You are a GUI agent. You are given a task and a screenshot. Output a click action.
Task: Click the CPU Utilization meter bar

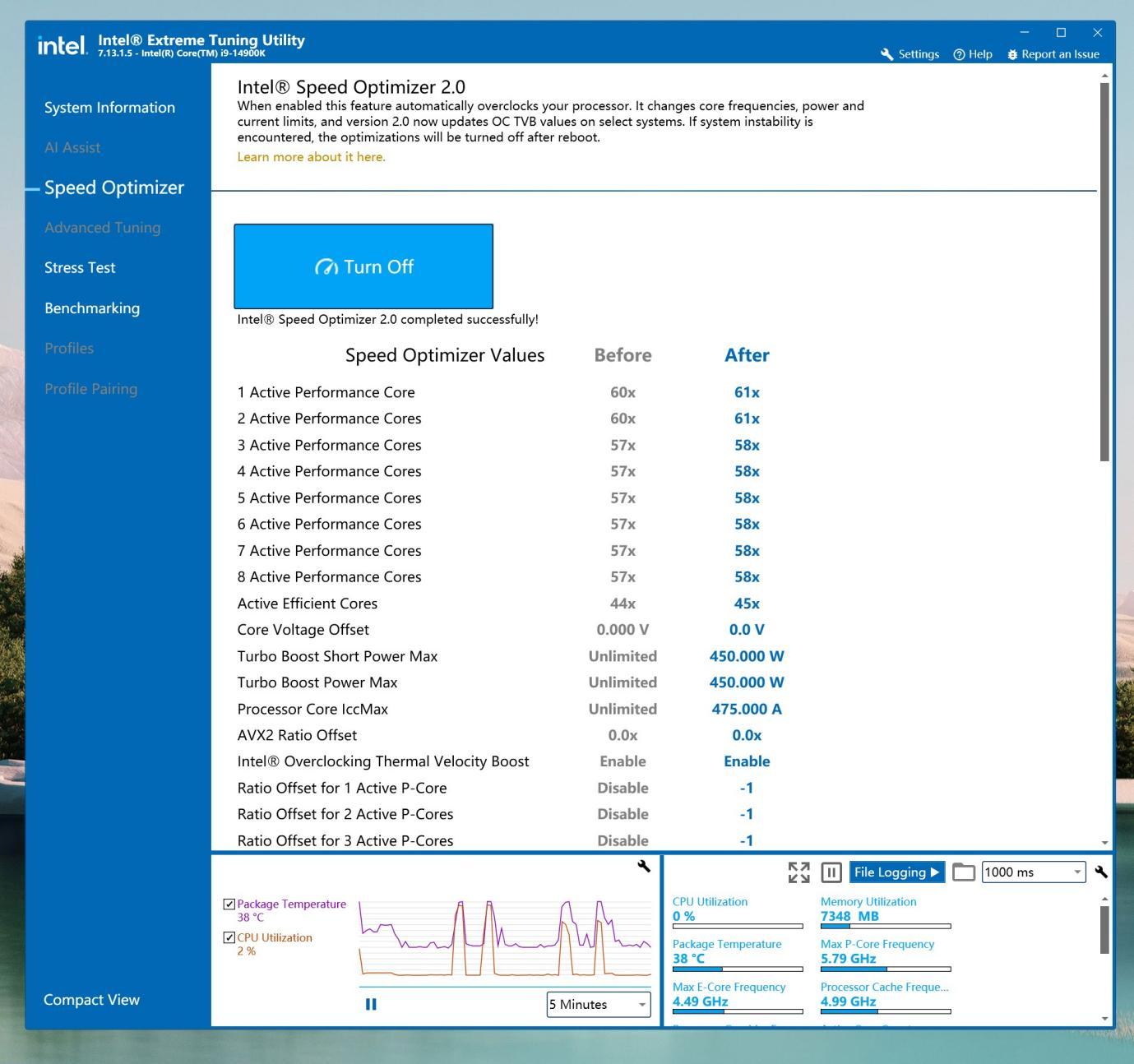(x=738, y=926)
